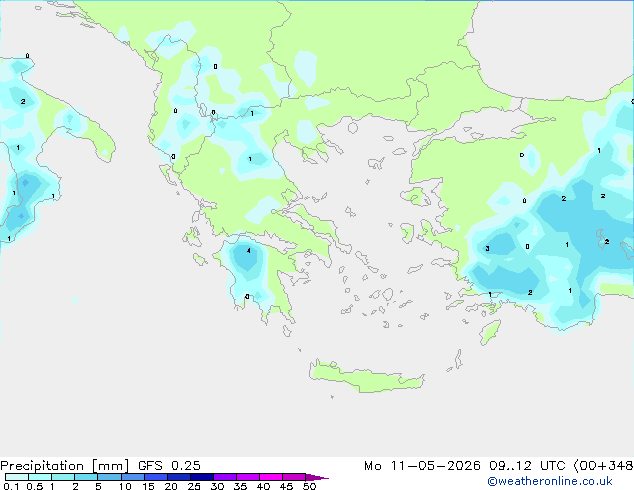Image resolution: width=634 pixels, height=490 pixels.
Task: Click the 'GFS 0.25' model label
Action: pos(169,466)
